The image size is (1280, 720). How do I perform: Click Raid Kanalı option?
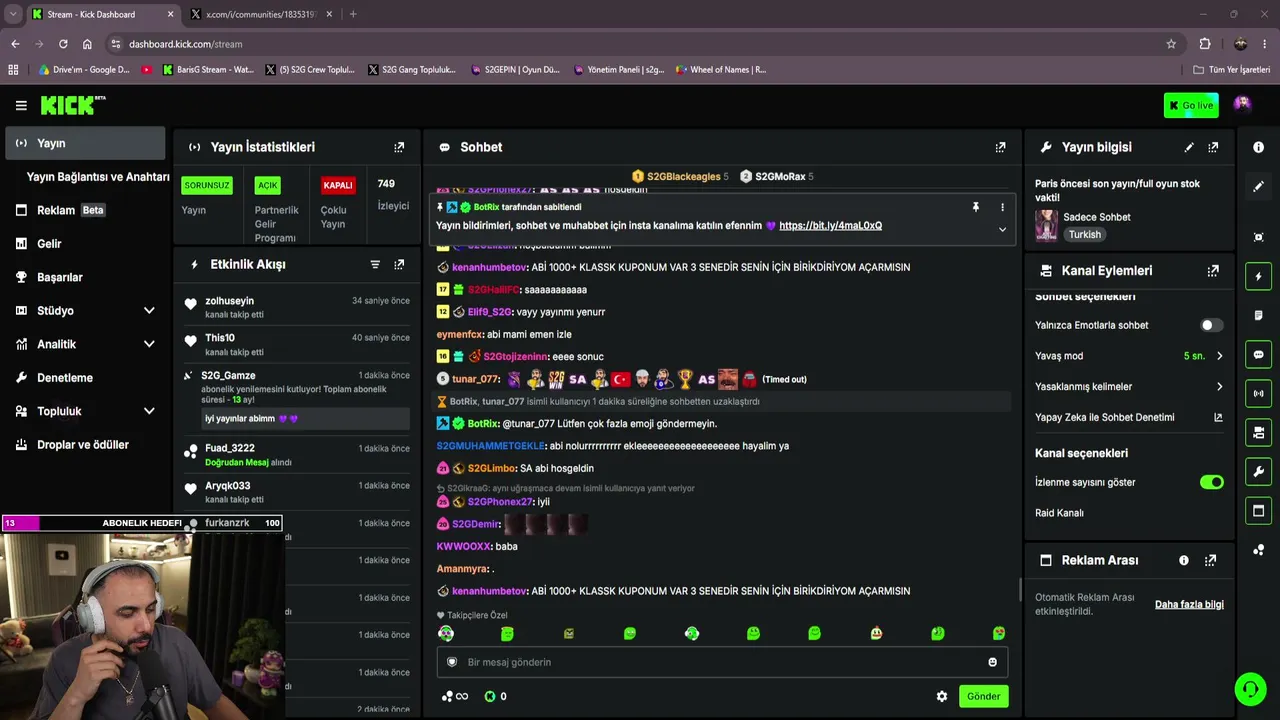pos(1059,513)
